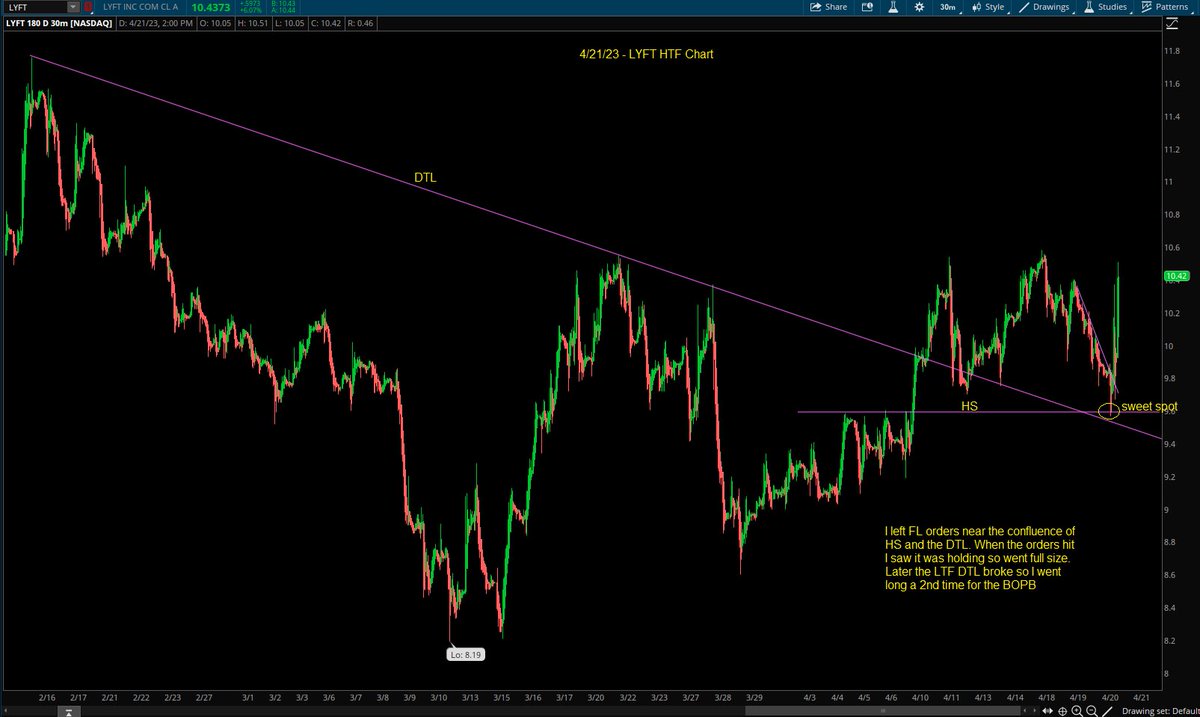Click the drawing tool pencil icon bottom right

coord(1107,709)
